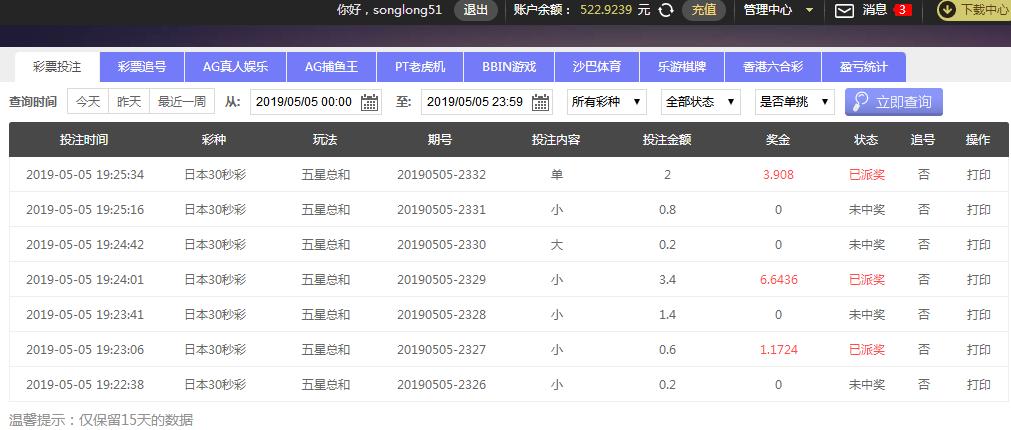Image resolution: width=1011 pixels, height=430 pixels.
Task: Select the 昨天 quick filter
Action: pos(129,102)
